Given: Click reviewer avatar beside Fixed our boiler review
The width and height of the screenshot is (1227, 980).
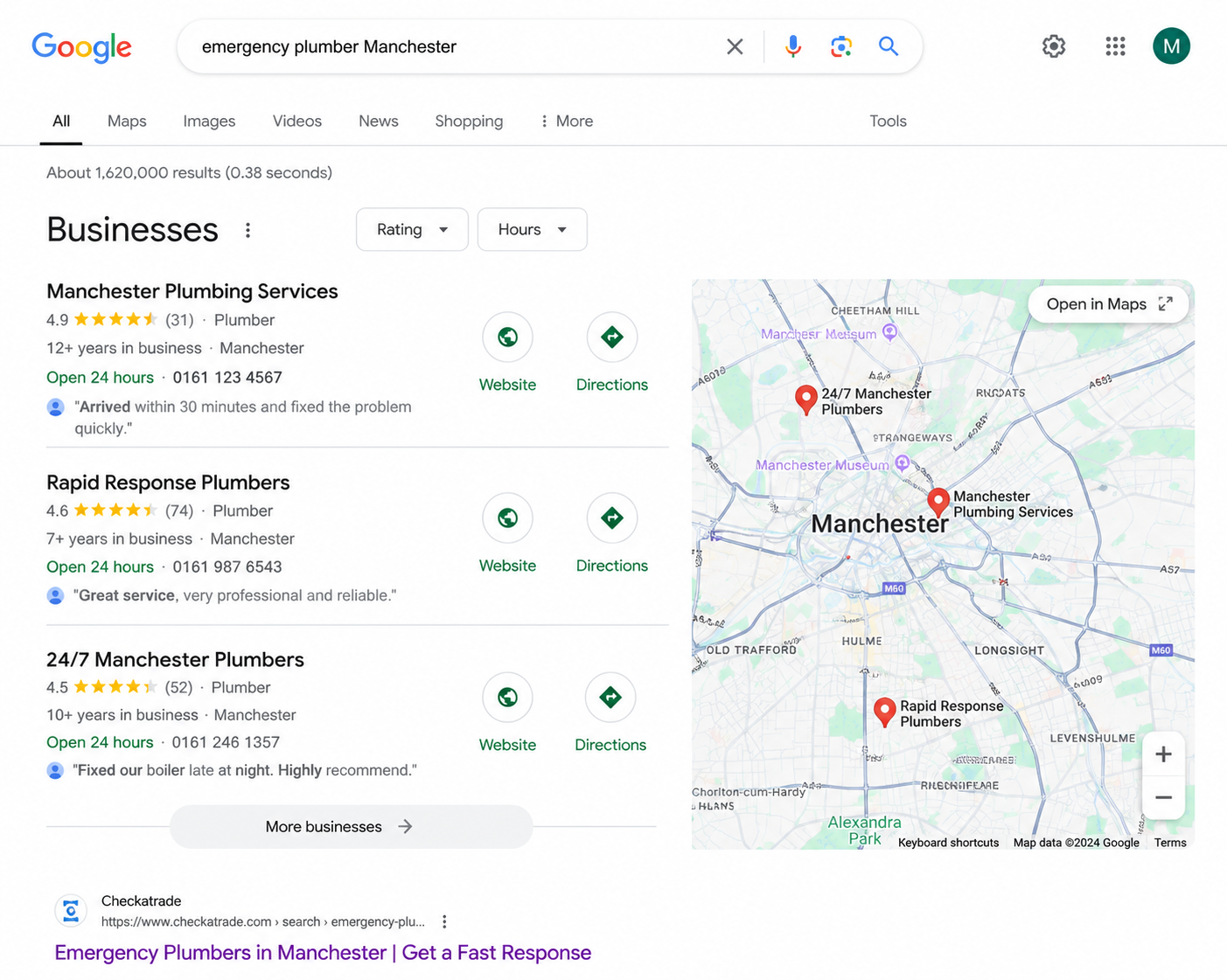Looking at the screenshot, I should tap(55, 771).
